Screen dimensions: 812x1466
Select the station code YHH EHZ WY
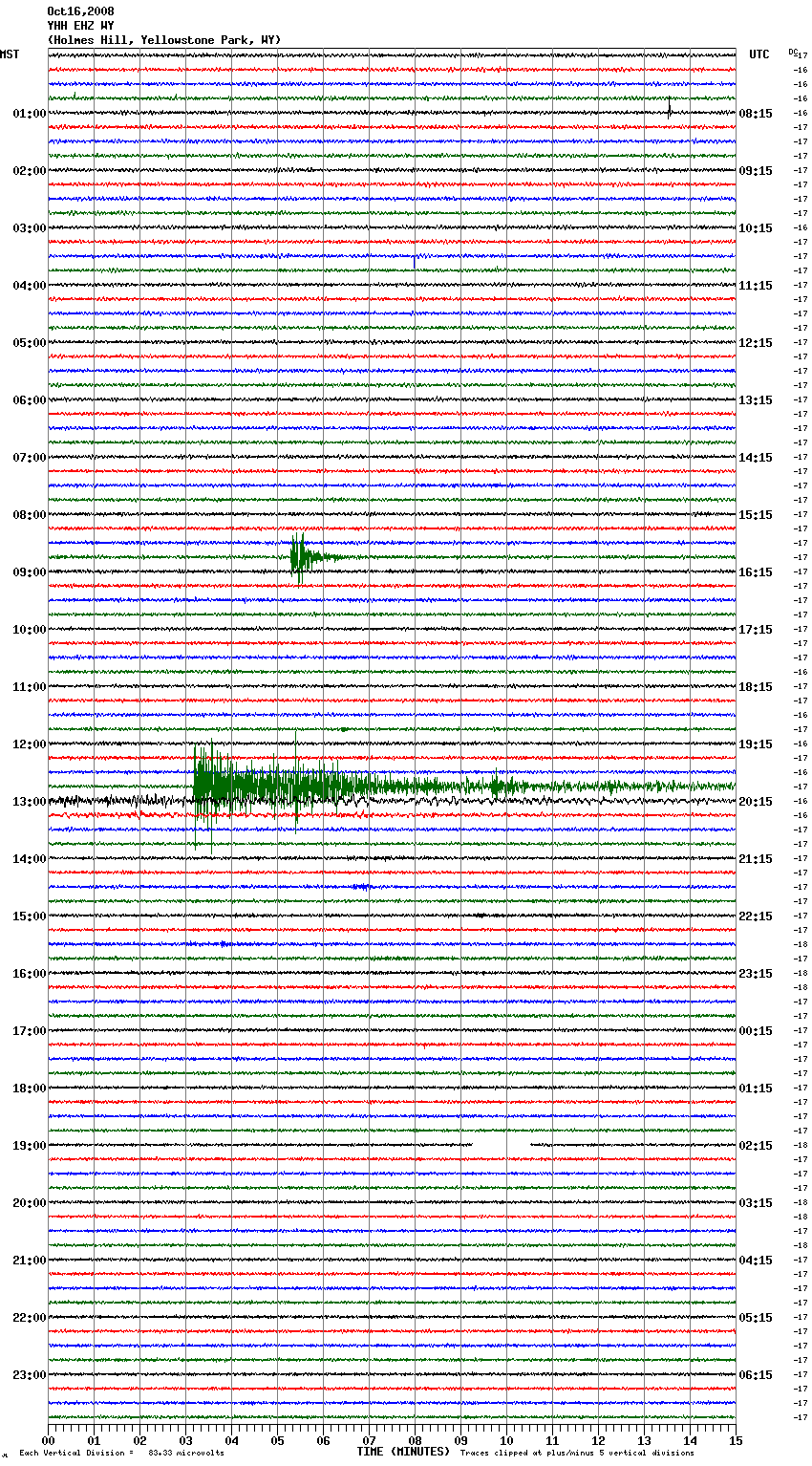[80, 26]
